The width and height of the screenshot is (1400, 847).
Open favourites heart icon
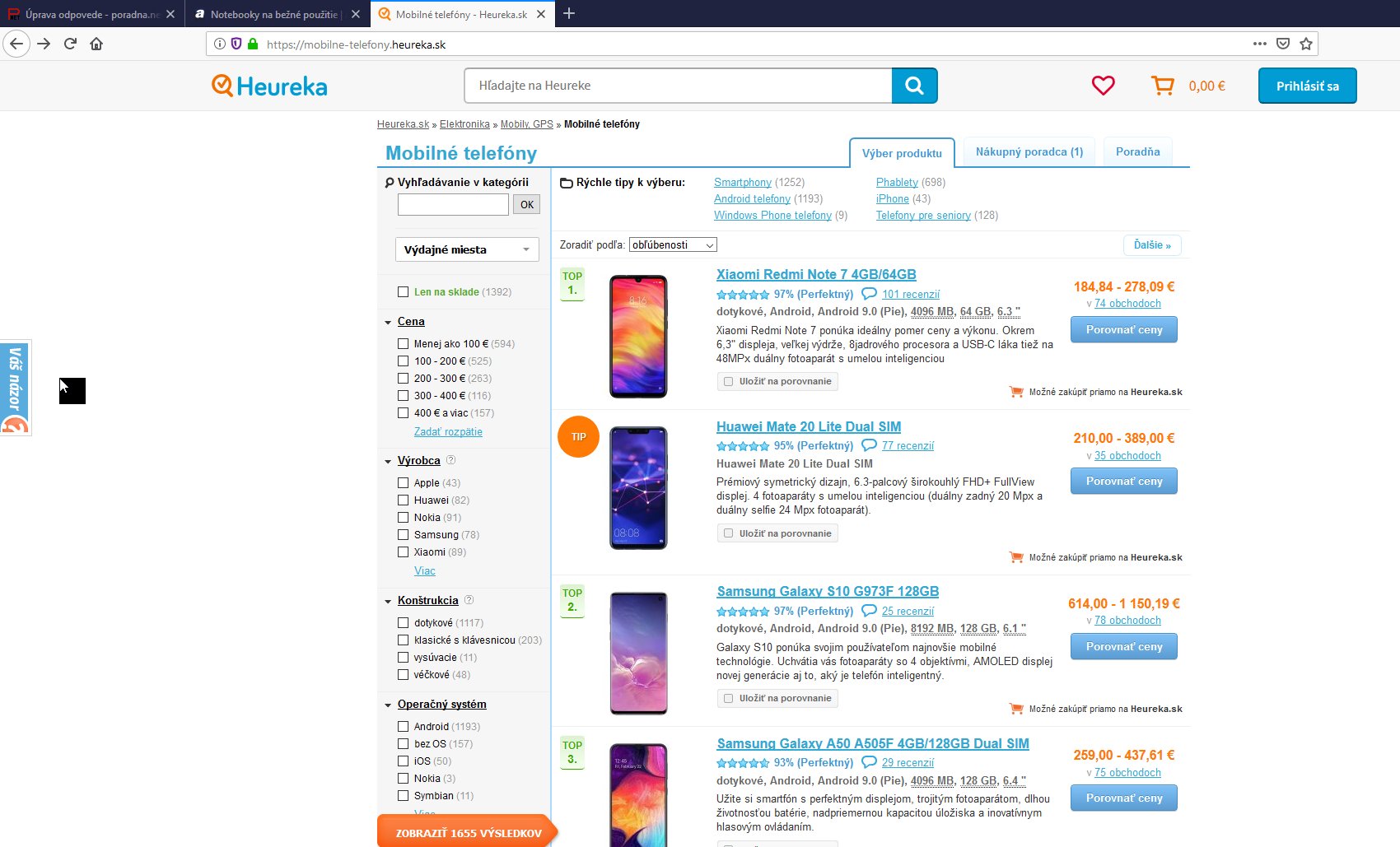[x=1104, y=86]
